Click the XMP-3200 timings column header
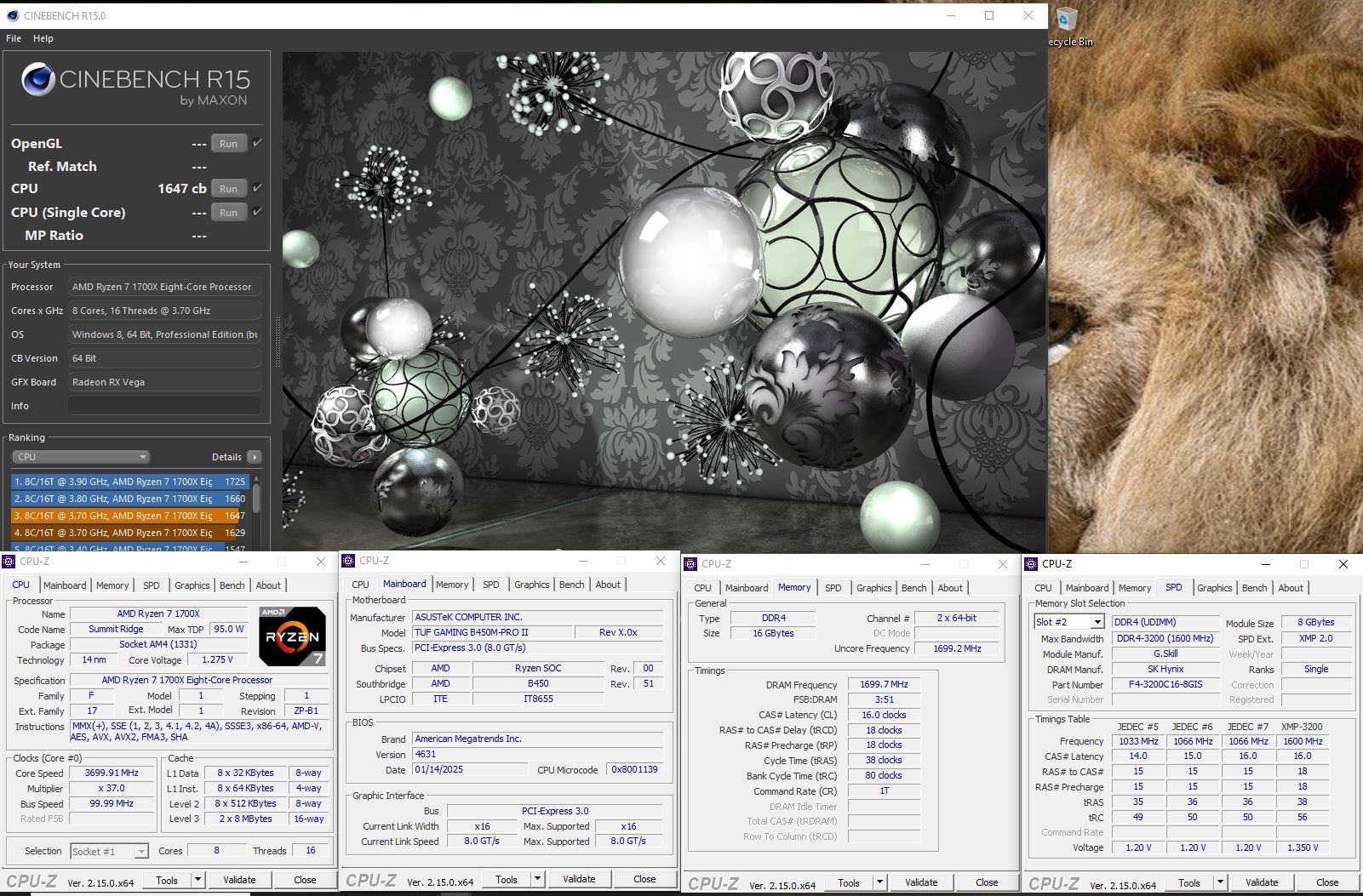 pyautogui.click(x=1302, y=727)
